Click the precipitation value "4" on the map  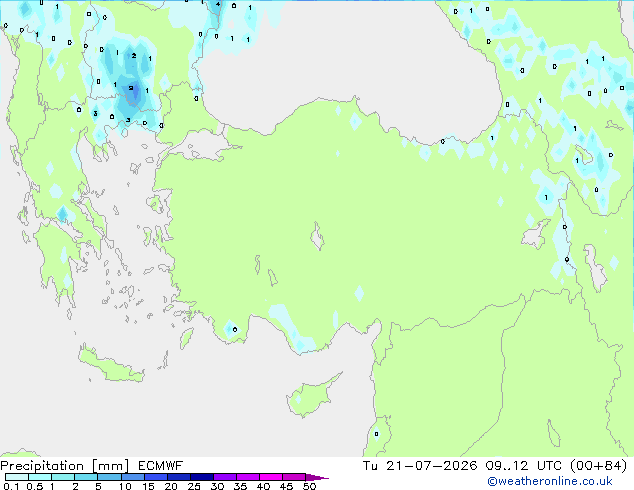click(218, 4)
